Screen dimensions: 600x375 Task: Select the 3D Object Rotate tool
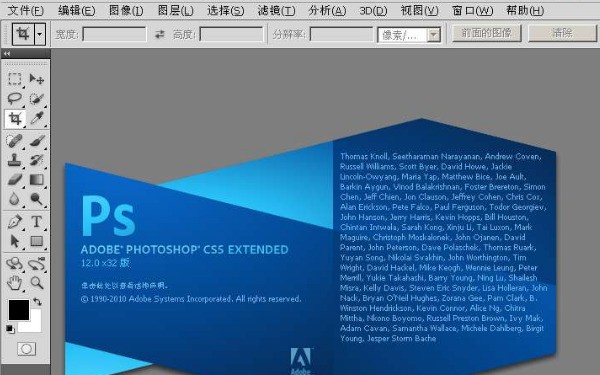pyautogui.click(x=15, y=263)
